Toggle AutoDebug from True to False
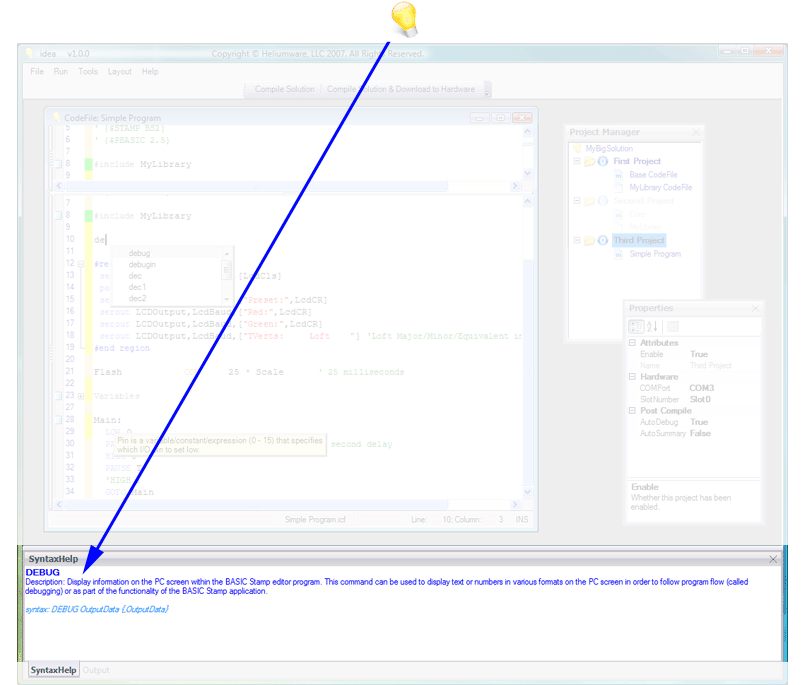 tap(699, 422)
